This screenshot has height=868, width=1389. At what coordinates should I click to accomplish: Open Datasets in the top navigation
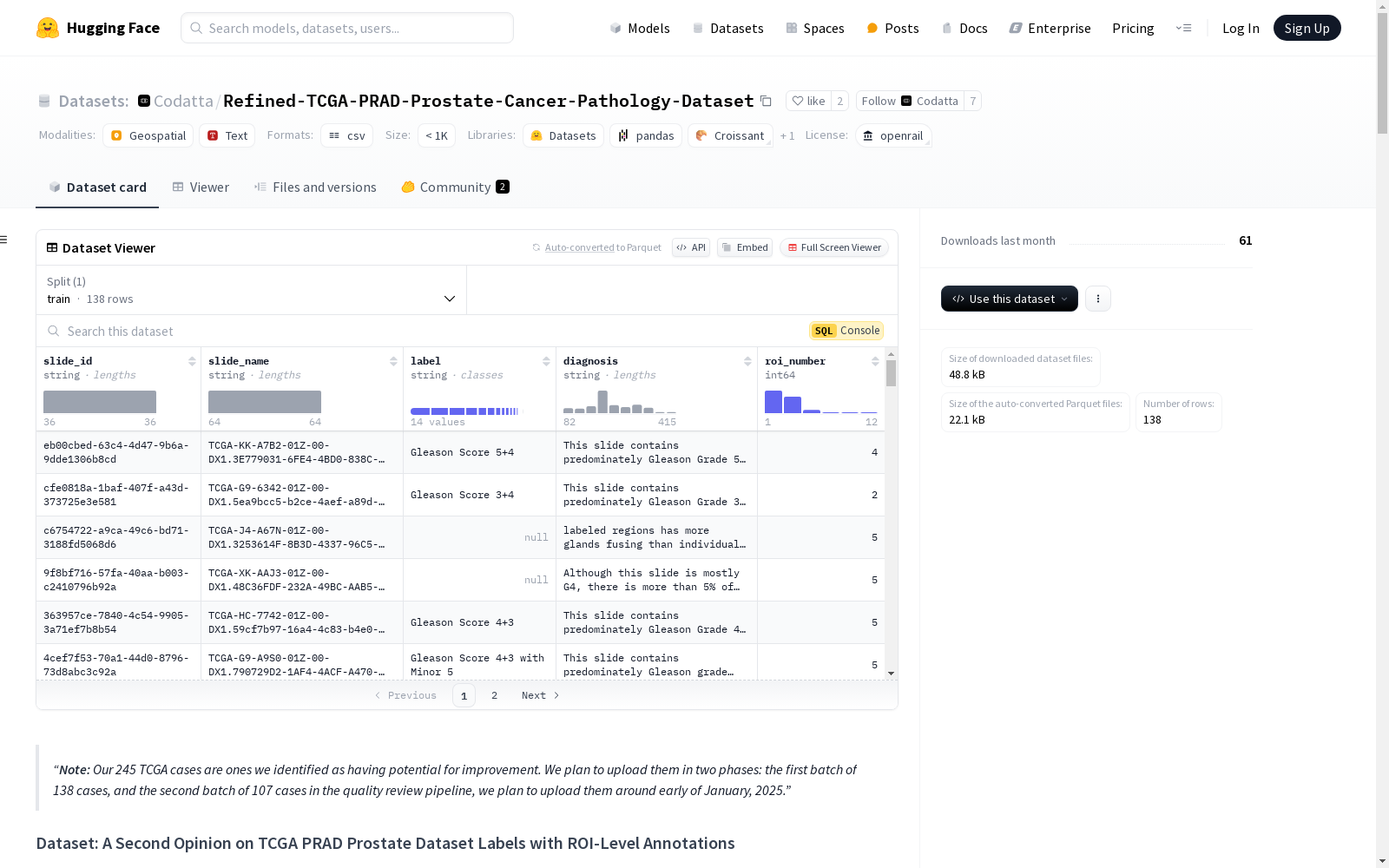727,28
